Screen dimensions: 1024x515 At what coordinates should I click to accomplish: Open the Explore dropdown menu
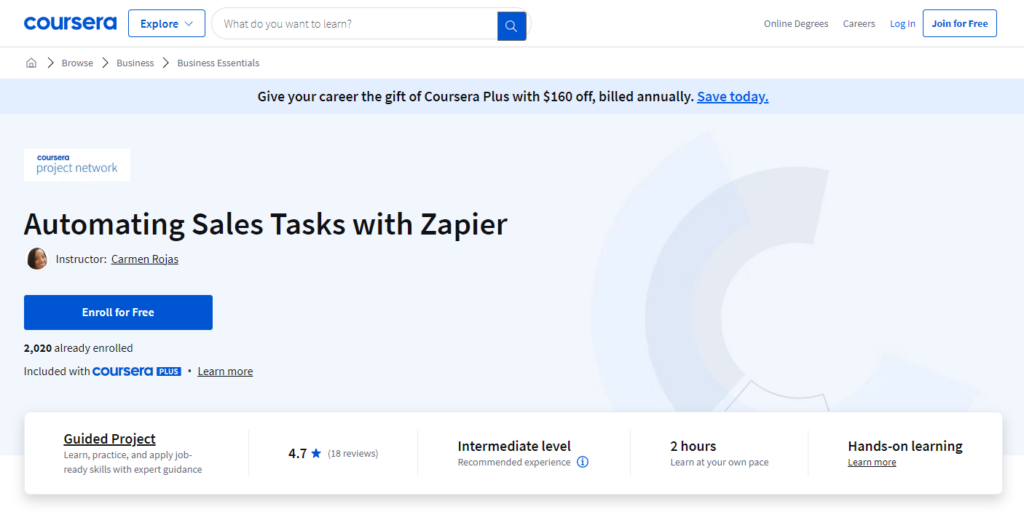coord(167,23)
